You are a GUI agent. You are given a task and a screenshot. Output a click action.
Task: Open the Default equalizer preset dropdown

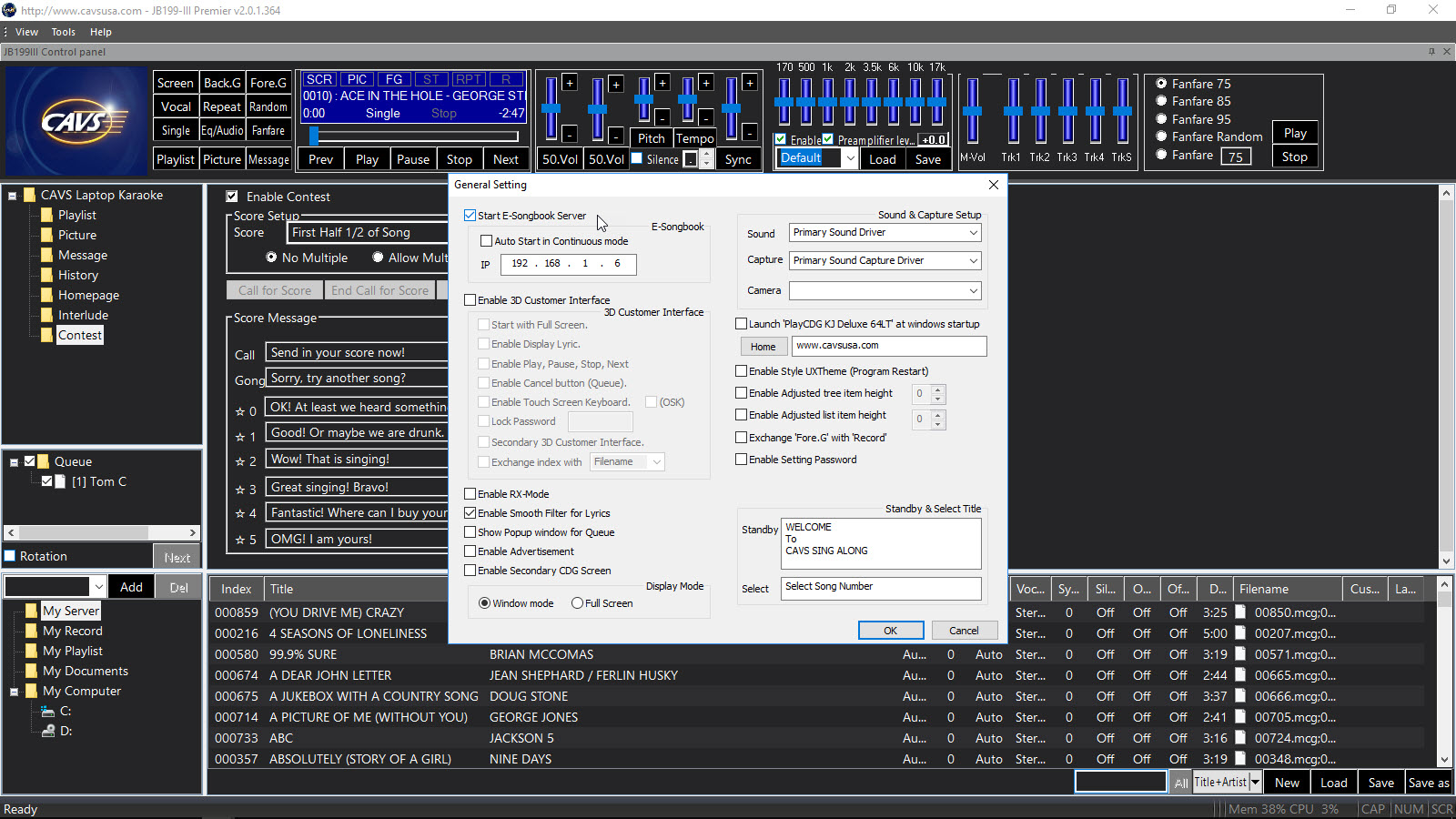pyautogui.click(x=850, y=158)
